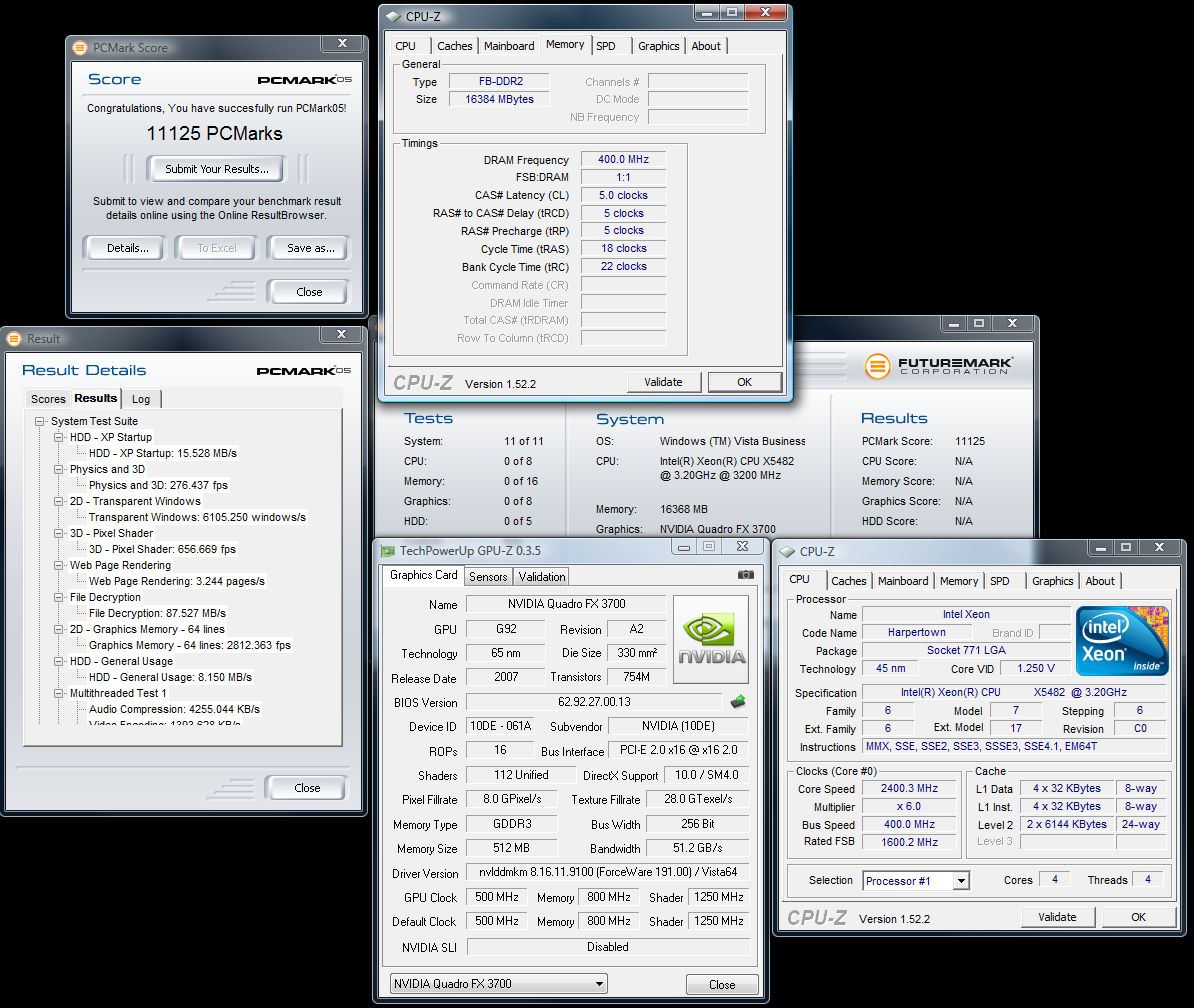
Task: Collapse the HDD - XP Startup node
Action: [58, 437]
